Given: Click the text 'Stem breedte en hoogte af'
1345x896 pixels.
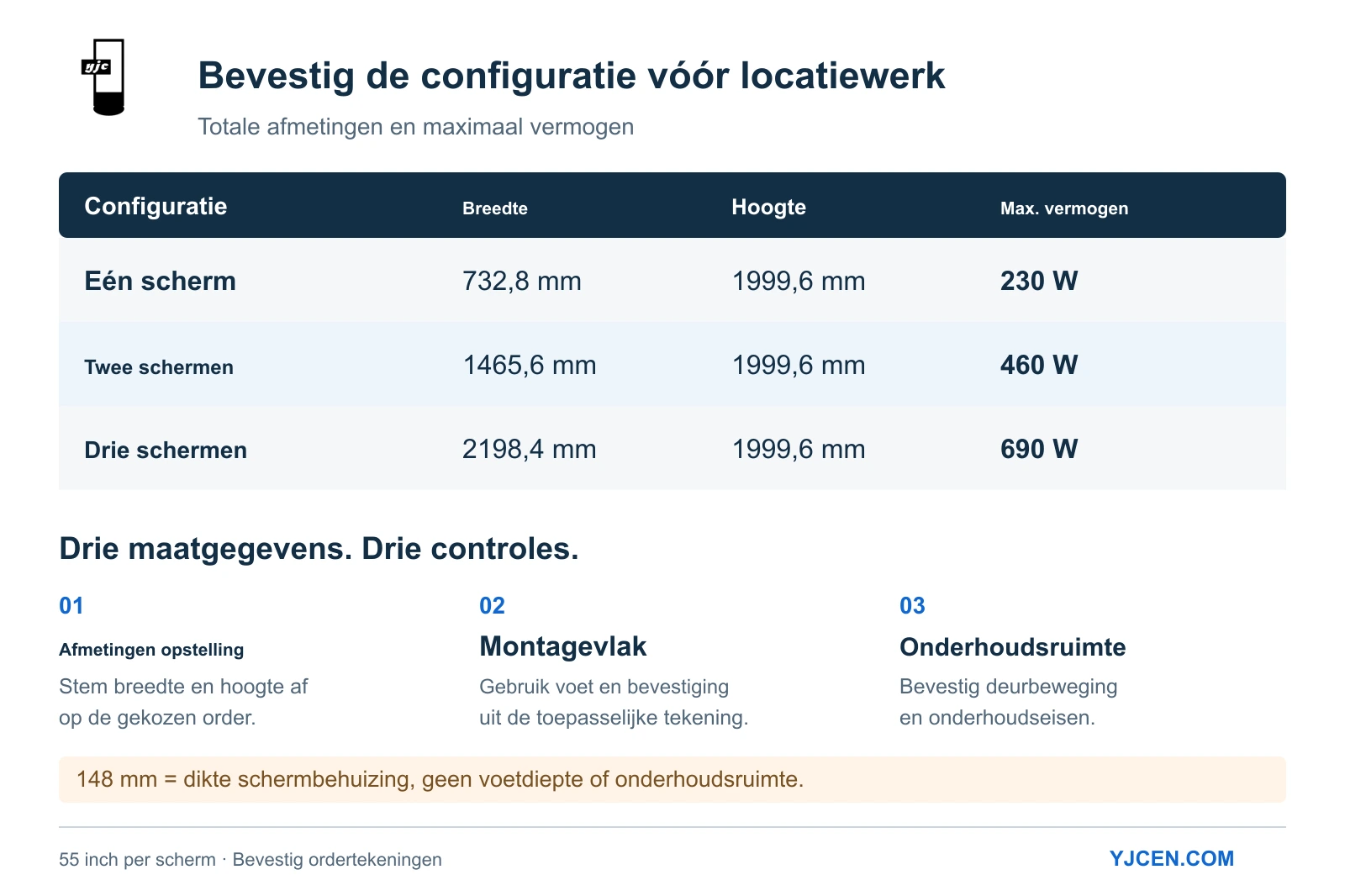Looking at the screenshot, I should pos(183,687).
